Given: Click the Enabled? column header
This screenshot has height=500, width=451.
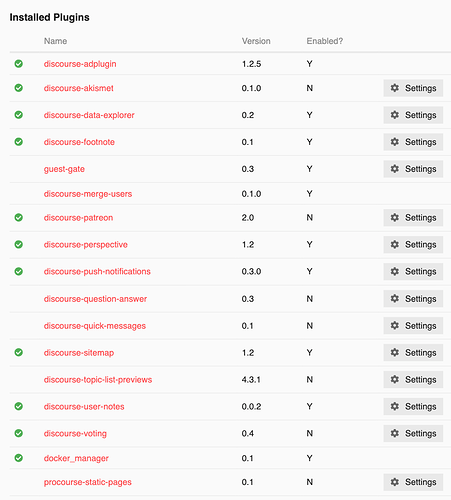Looking at the screenshot, I should (x=325, y=41).
